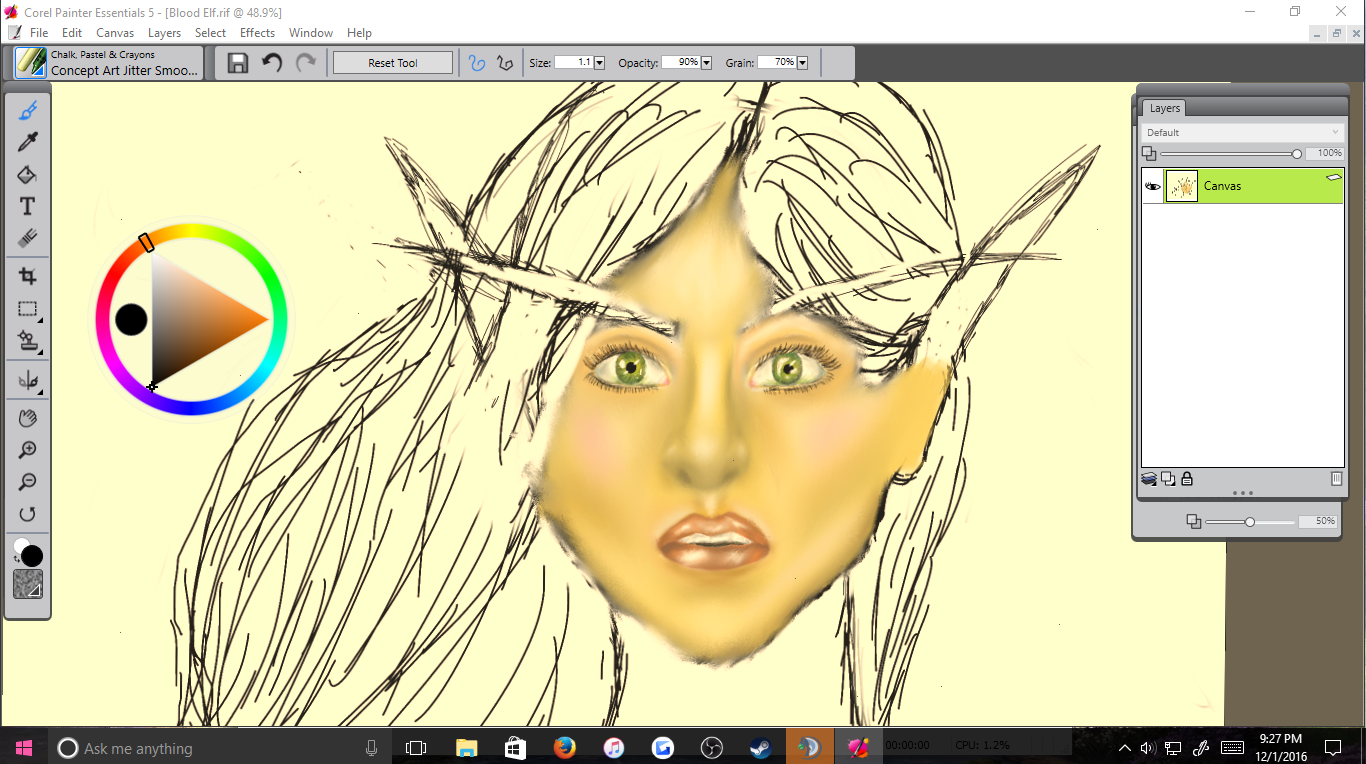Open the Canvas menu
Screen dimensions: 1366x764
click(x=115, y=33)
